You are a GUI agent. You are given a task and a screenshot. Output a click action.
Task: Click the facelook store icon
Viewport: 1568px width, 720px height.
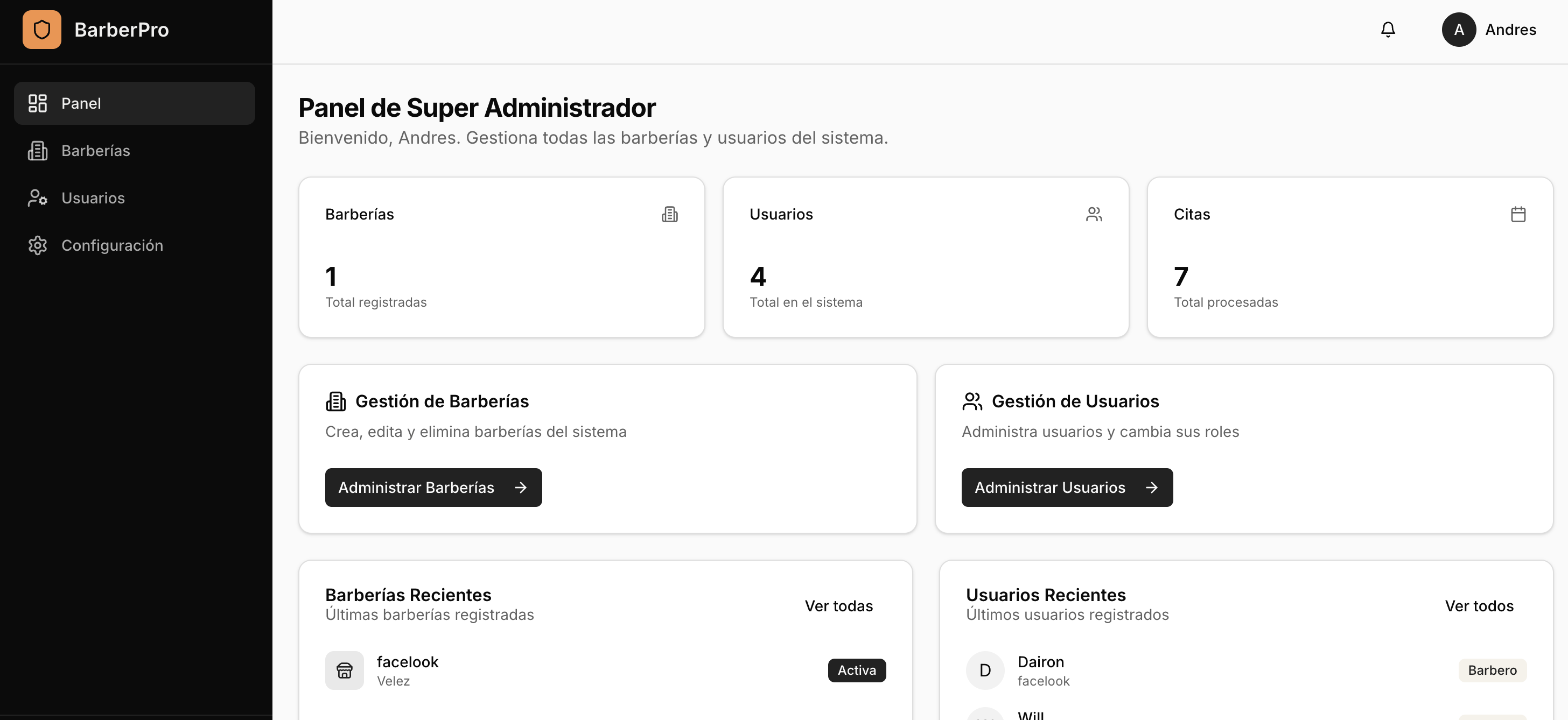[344, 670]
